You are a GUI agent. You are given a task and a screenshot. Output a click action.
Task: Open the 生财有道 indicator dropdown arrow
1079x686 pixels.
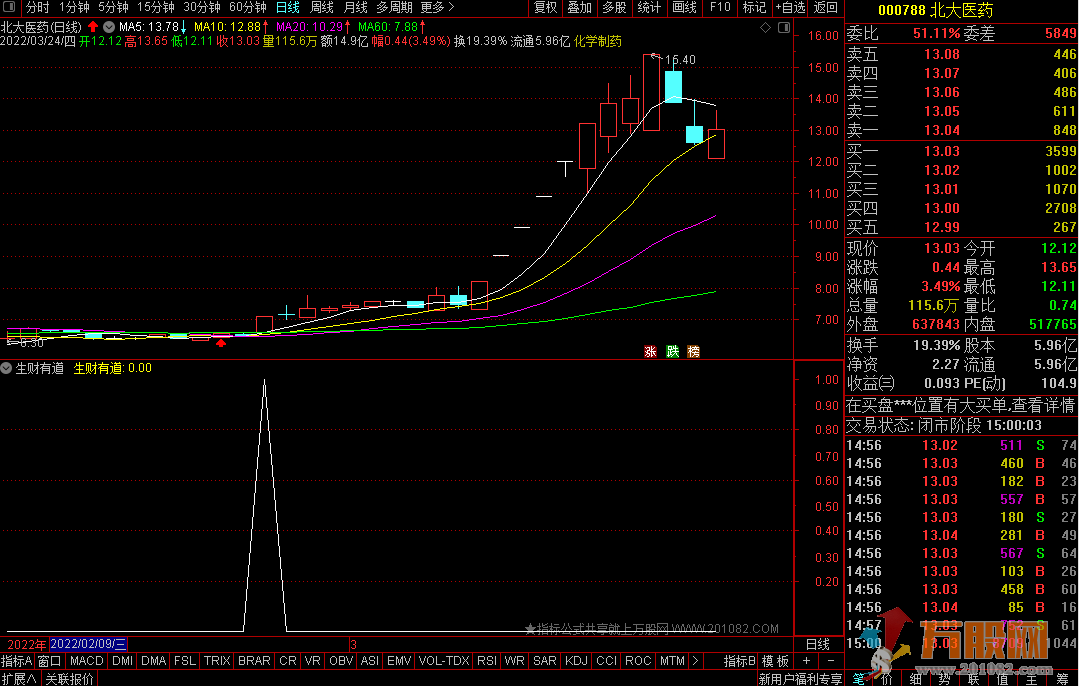point(7,368)
